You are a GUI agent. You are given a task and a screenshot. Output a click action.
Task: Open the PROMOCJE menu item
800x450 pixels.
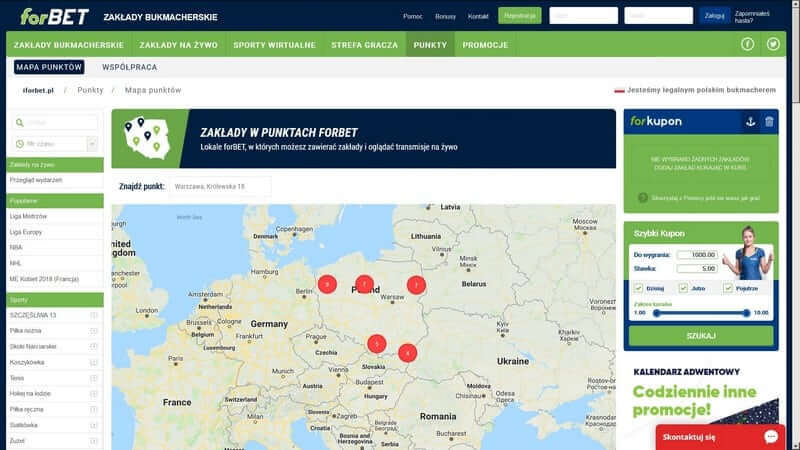tap(485, 45)
